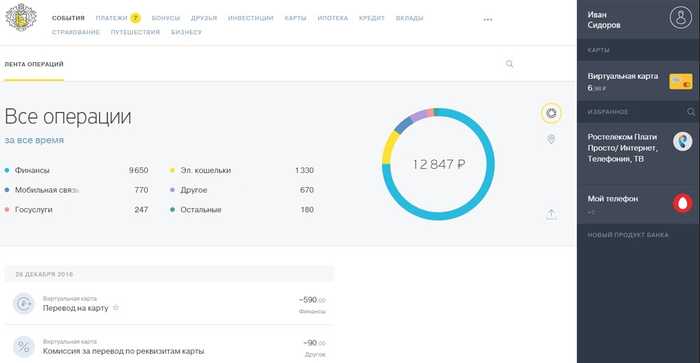Click the purple segment of donut chart
The width and height of the screenshot is (700, 363).
click(419, 115)
